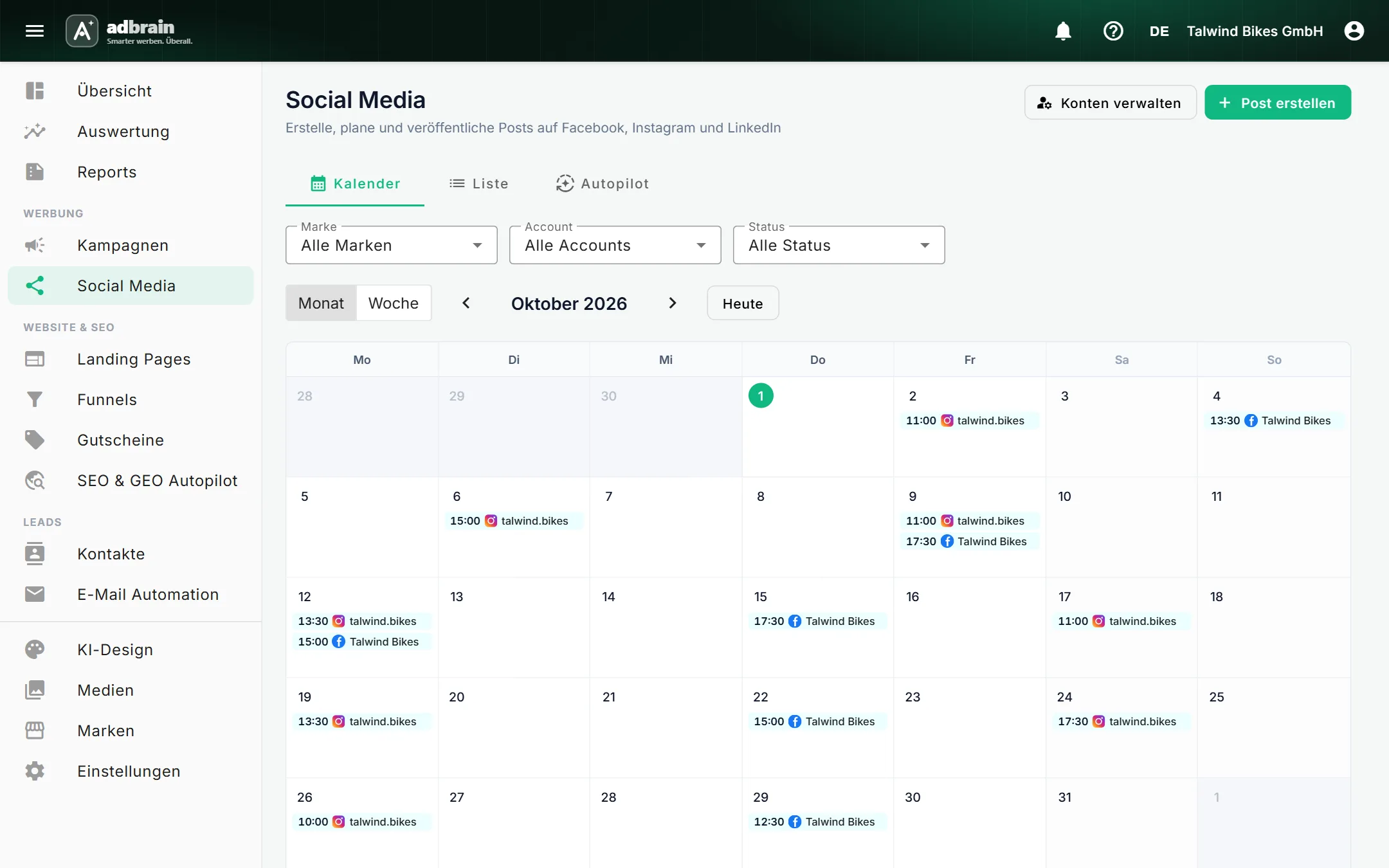
Task: Click the Kampagnen megaphone icon
Action: [35, 245]
